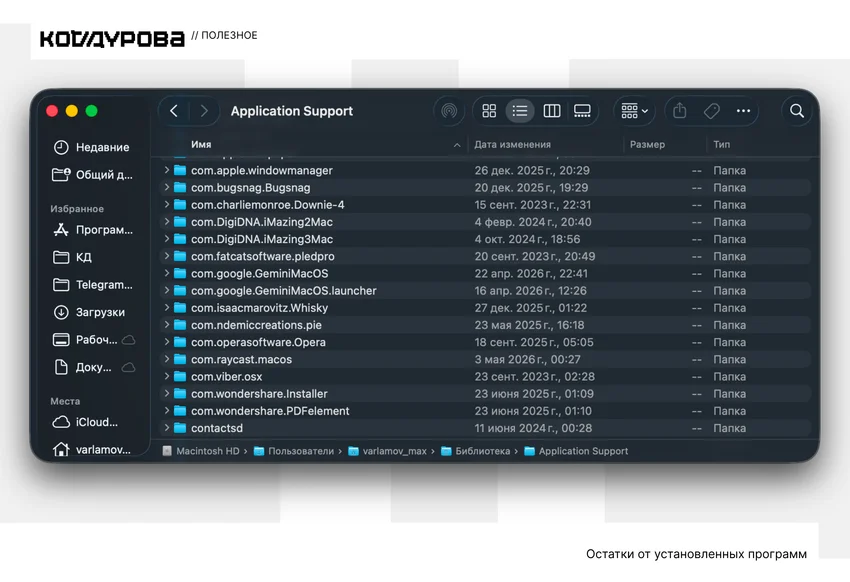The height and width of the screenshot is (582, 850).
Task: Select com.operasoftware.Opera folder
Action: pos(485,342)
